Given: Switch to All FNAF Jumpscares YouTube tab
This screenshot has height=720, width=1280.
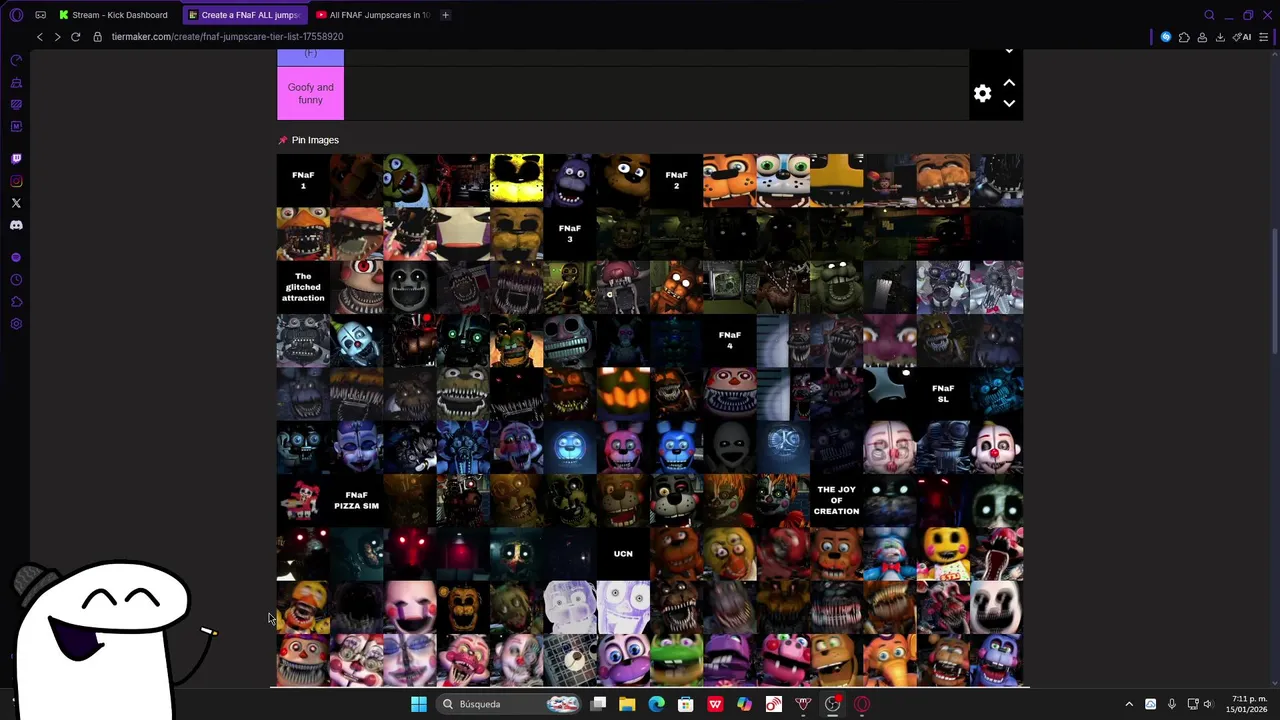Looking at the screenshot, I should click(x=372, y=15).
